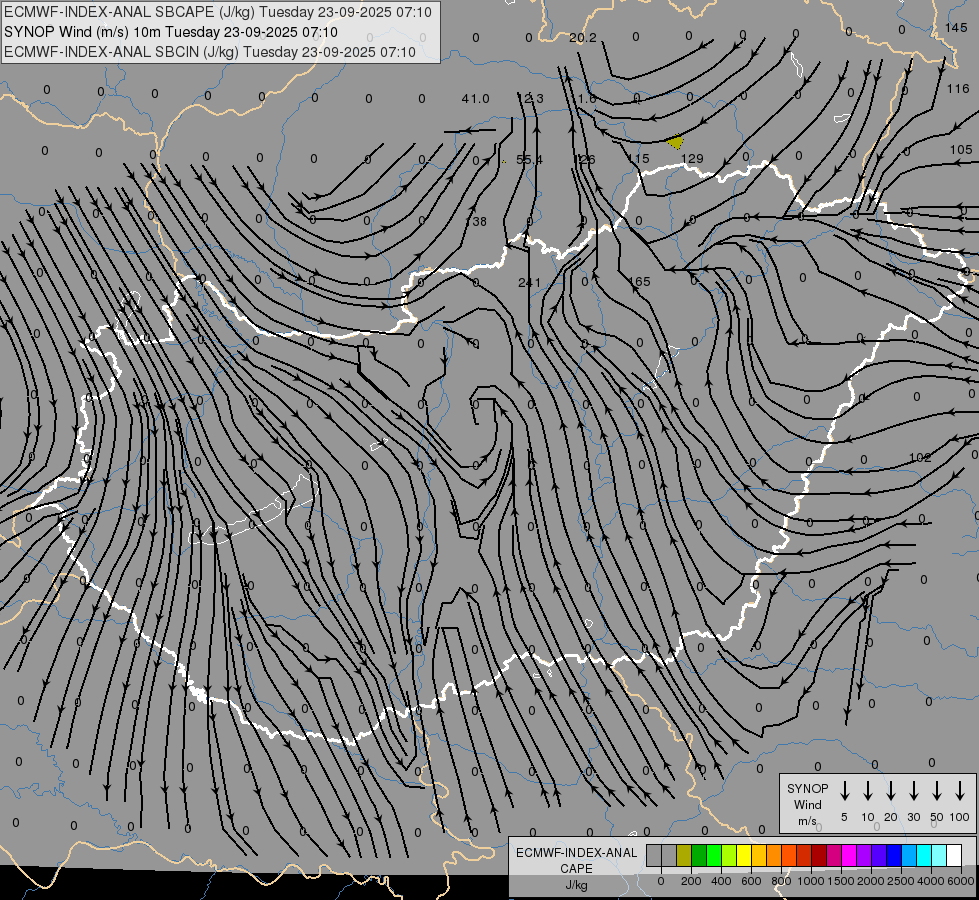Click the 165 CAPE value on map
979x900 pixels.
coord(639,282)
